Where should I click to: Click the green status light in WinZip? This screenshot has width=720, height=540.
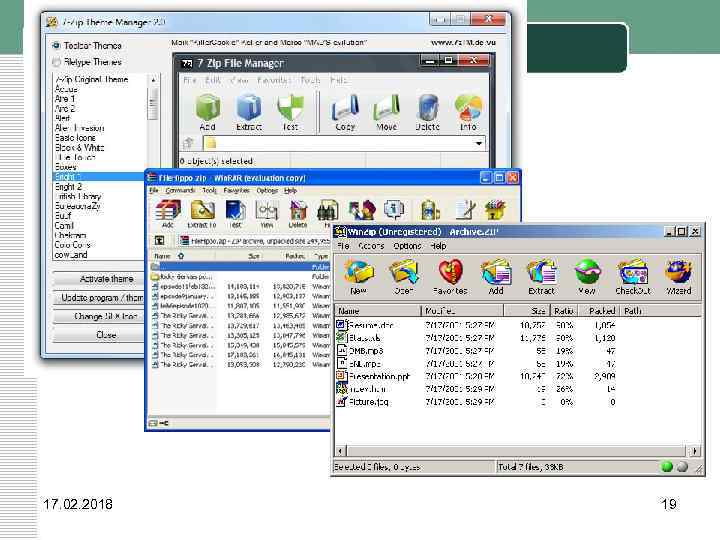(x=667, y=467)
